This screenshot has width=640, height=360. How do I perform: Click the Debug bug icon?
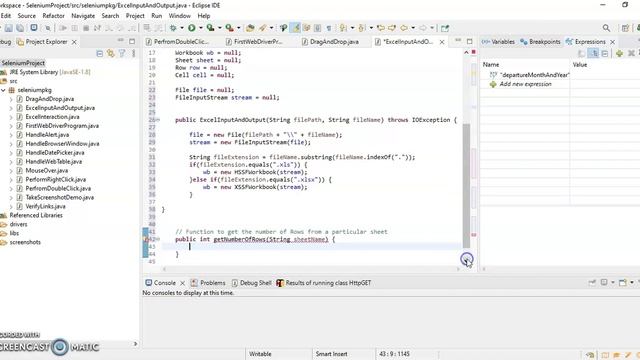[x=173, y=28]
